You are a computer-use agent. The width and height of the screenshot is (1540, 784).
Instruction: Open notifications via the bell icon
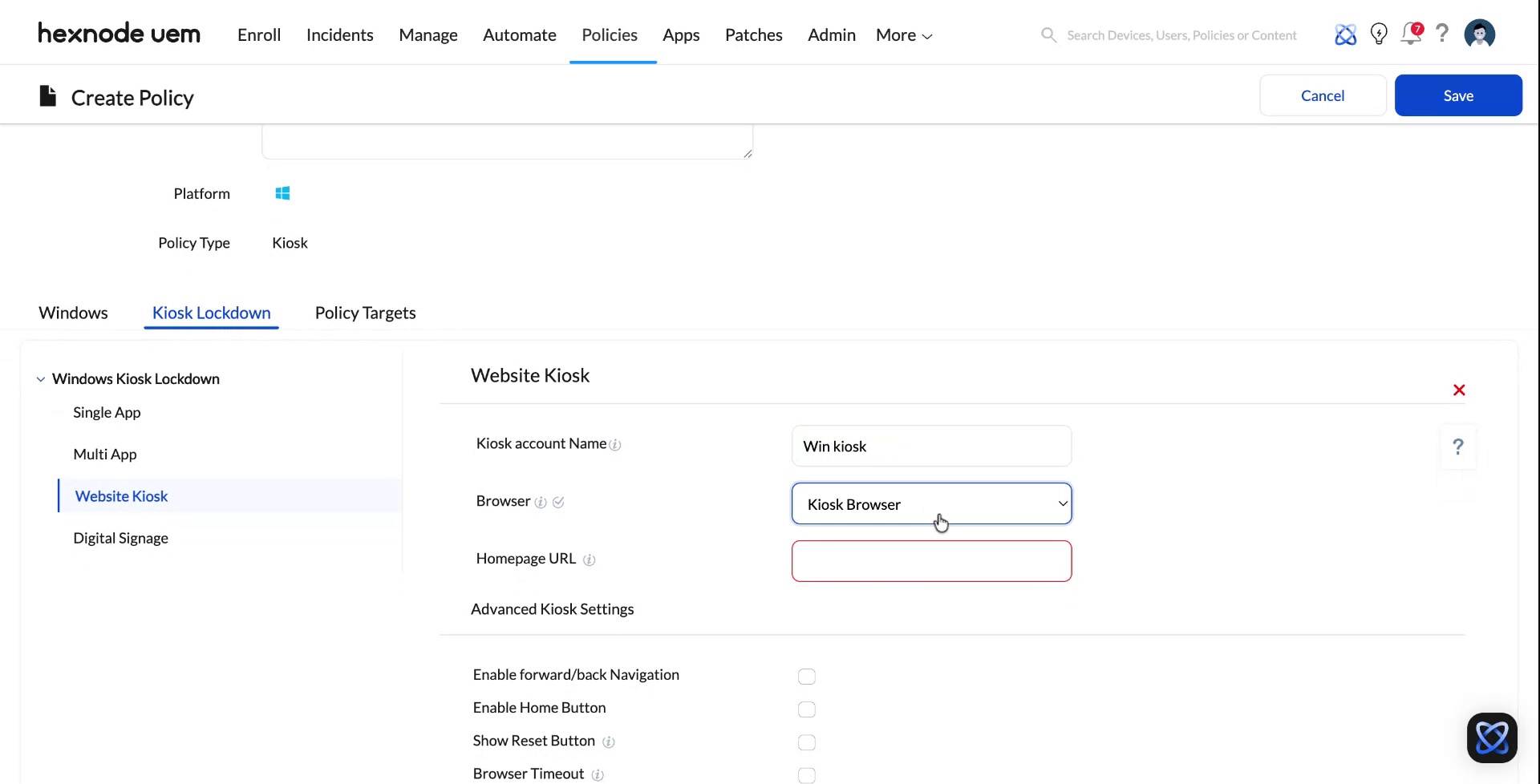[1411, 34]
